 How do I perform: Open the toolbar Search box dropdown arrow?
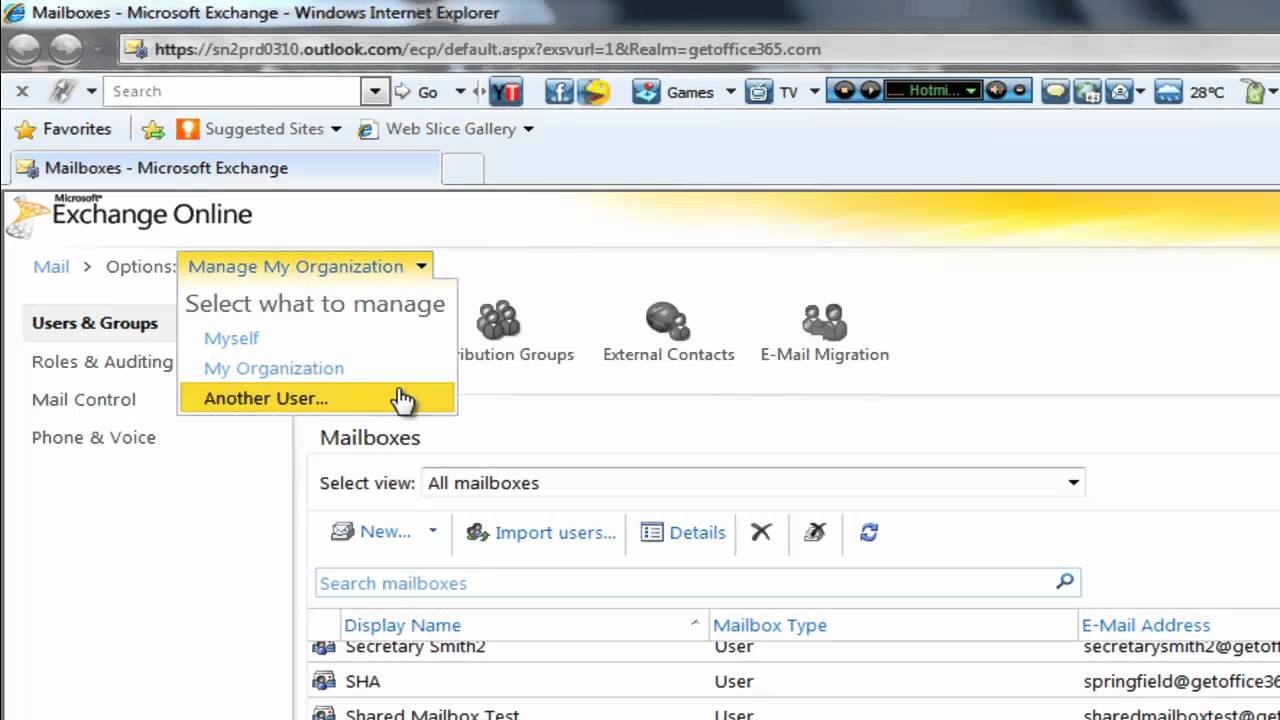[x=375, y=91]
